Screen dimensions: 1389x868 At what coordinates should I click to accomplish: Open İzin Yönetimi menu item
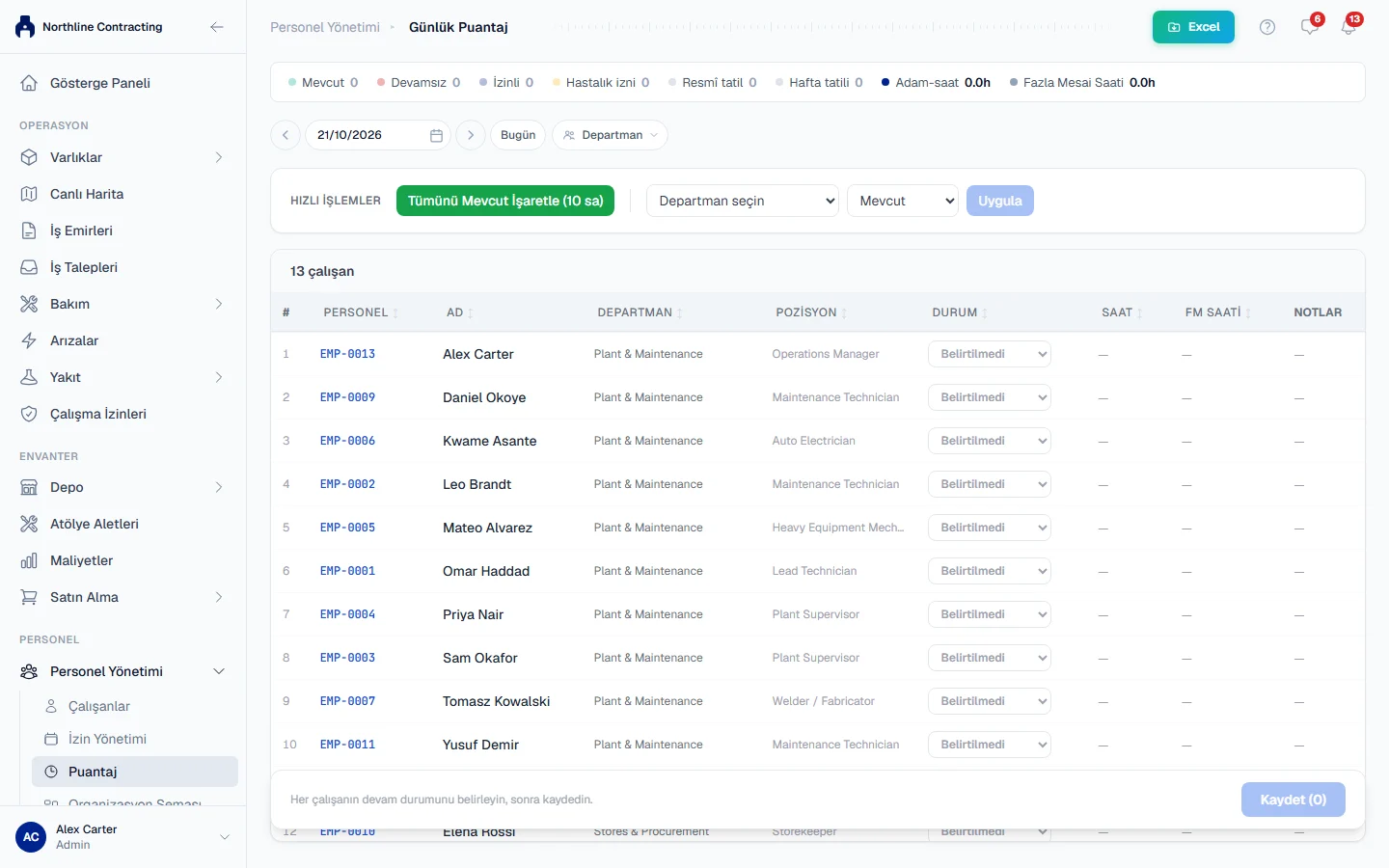135,739
